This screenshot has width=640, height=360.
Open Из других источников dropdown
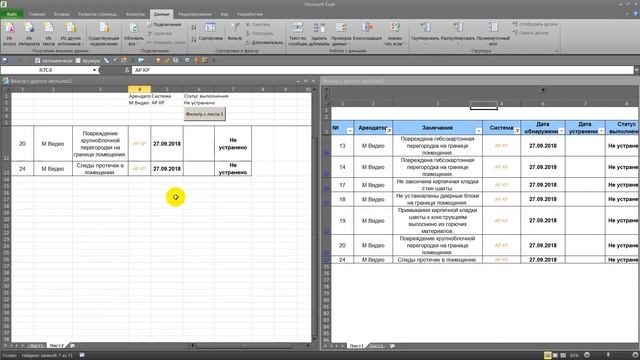click(70, 33)
